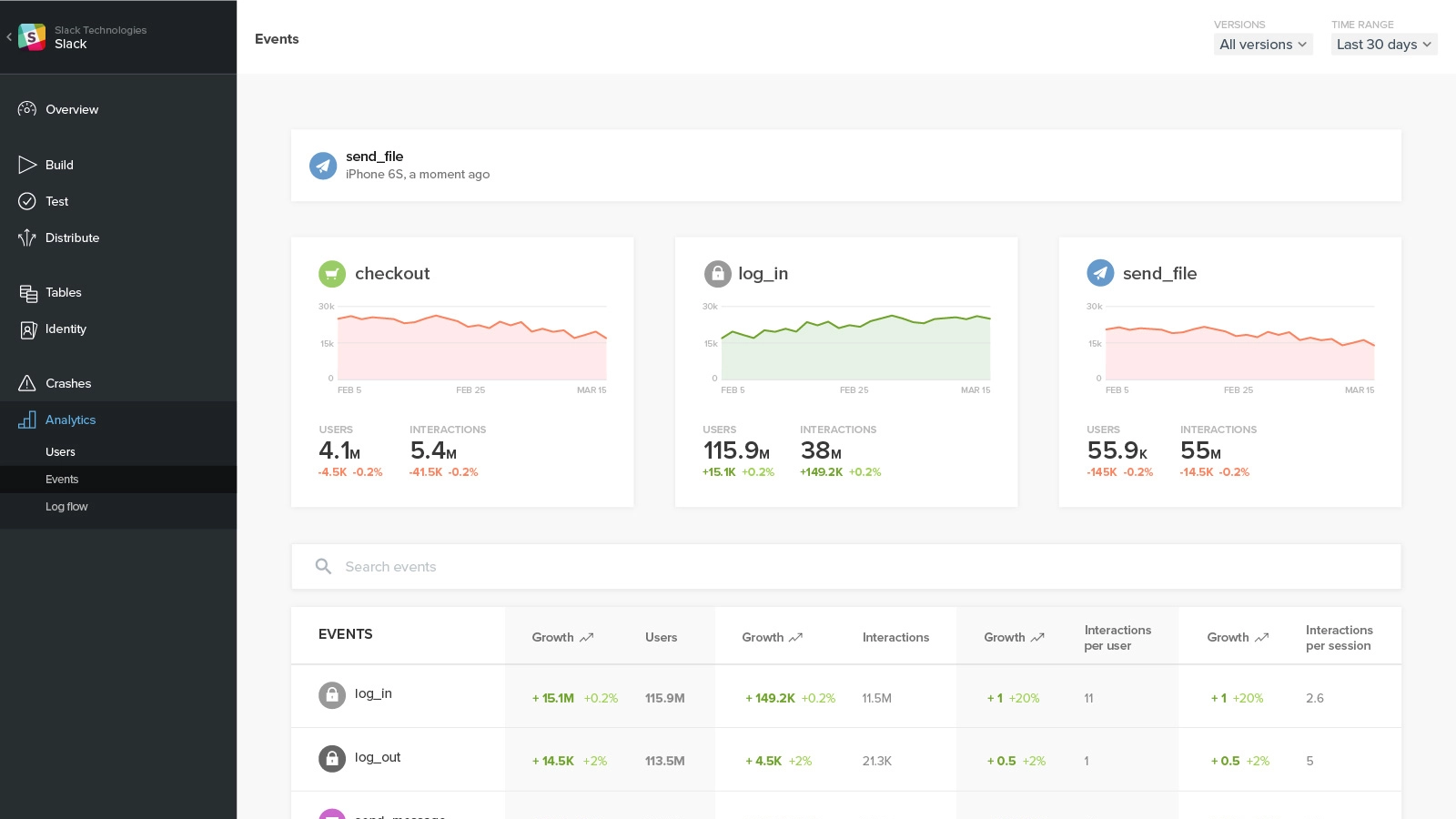1456x819 pixels.
Task: Click the log_in lock icon in card
Action: click(717, 273)
